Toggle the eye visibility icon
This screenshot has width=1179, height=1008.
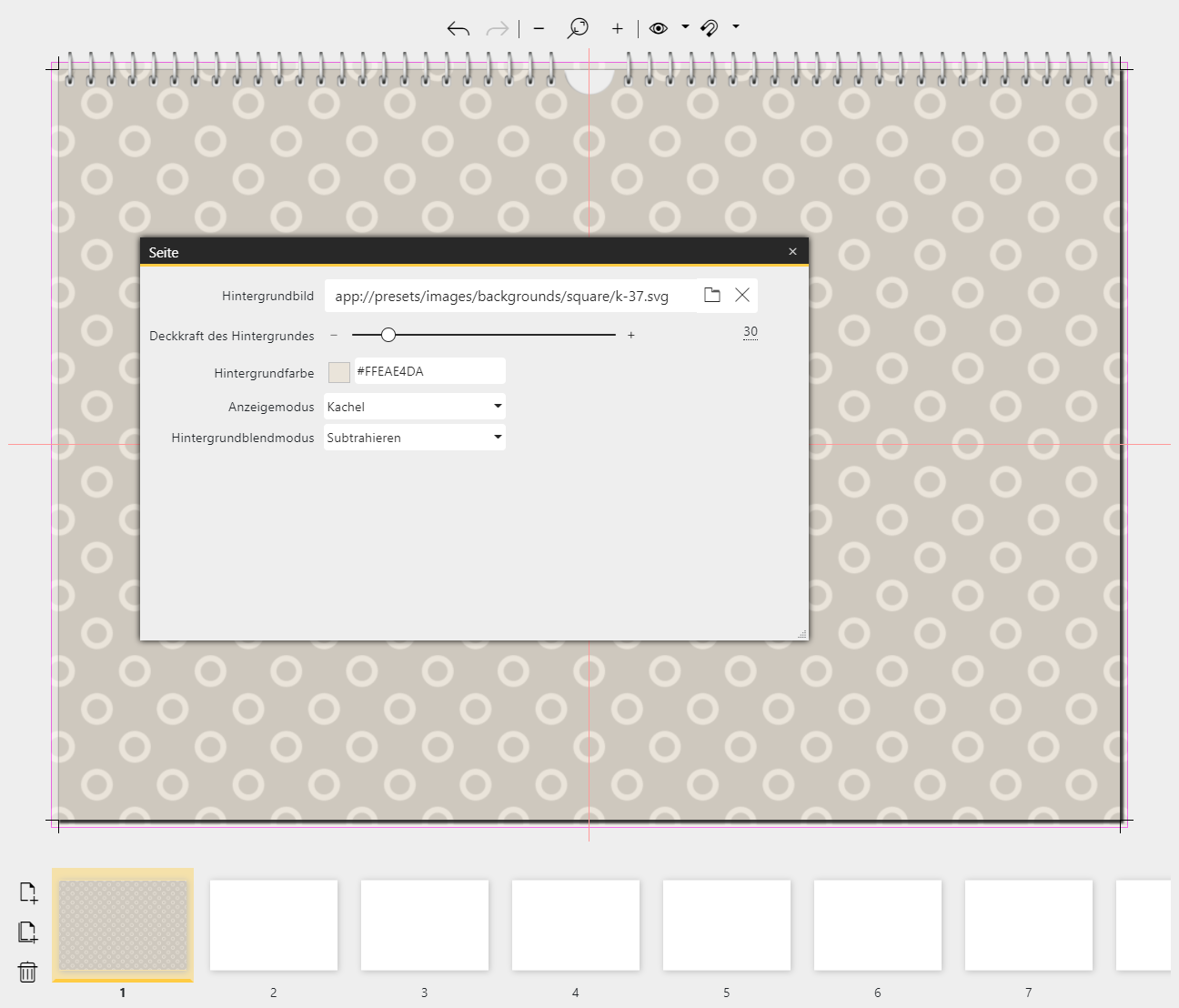(x=659, y=28)
